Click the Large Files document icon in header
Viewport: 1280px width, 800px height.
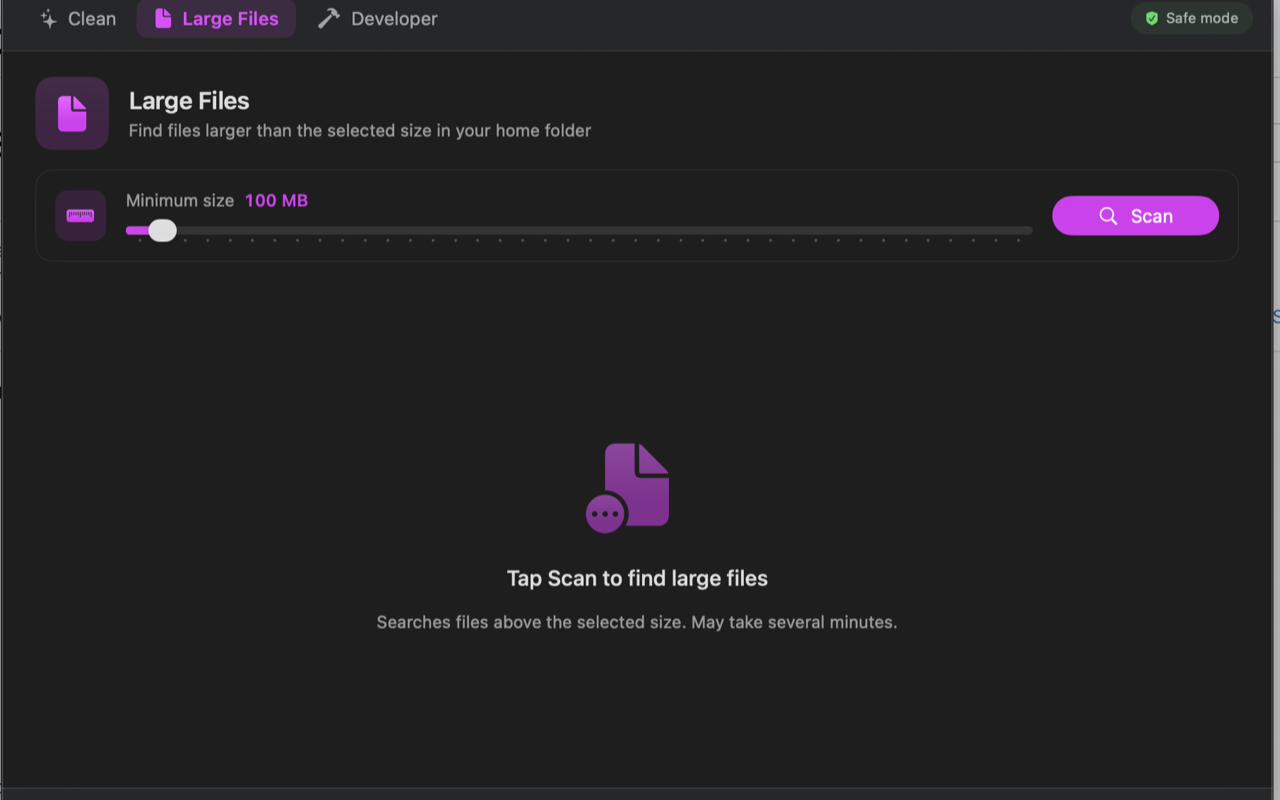click(x=72, y=113)
